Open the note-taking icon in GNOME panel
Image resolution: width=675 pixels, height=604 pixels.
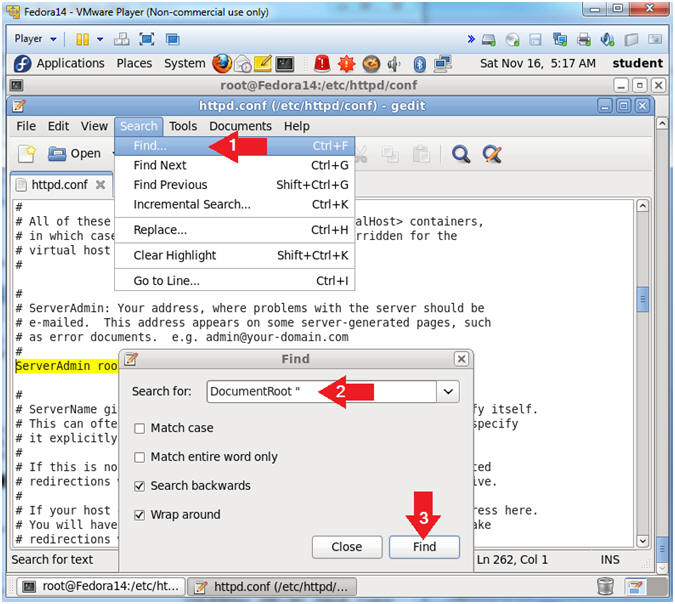tap(263, 64)
